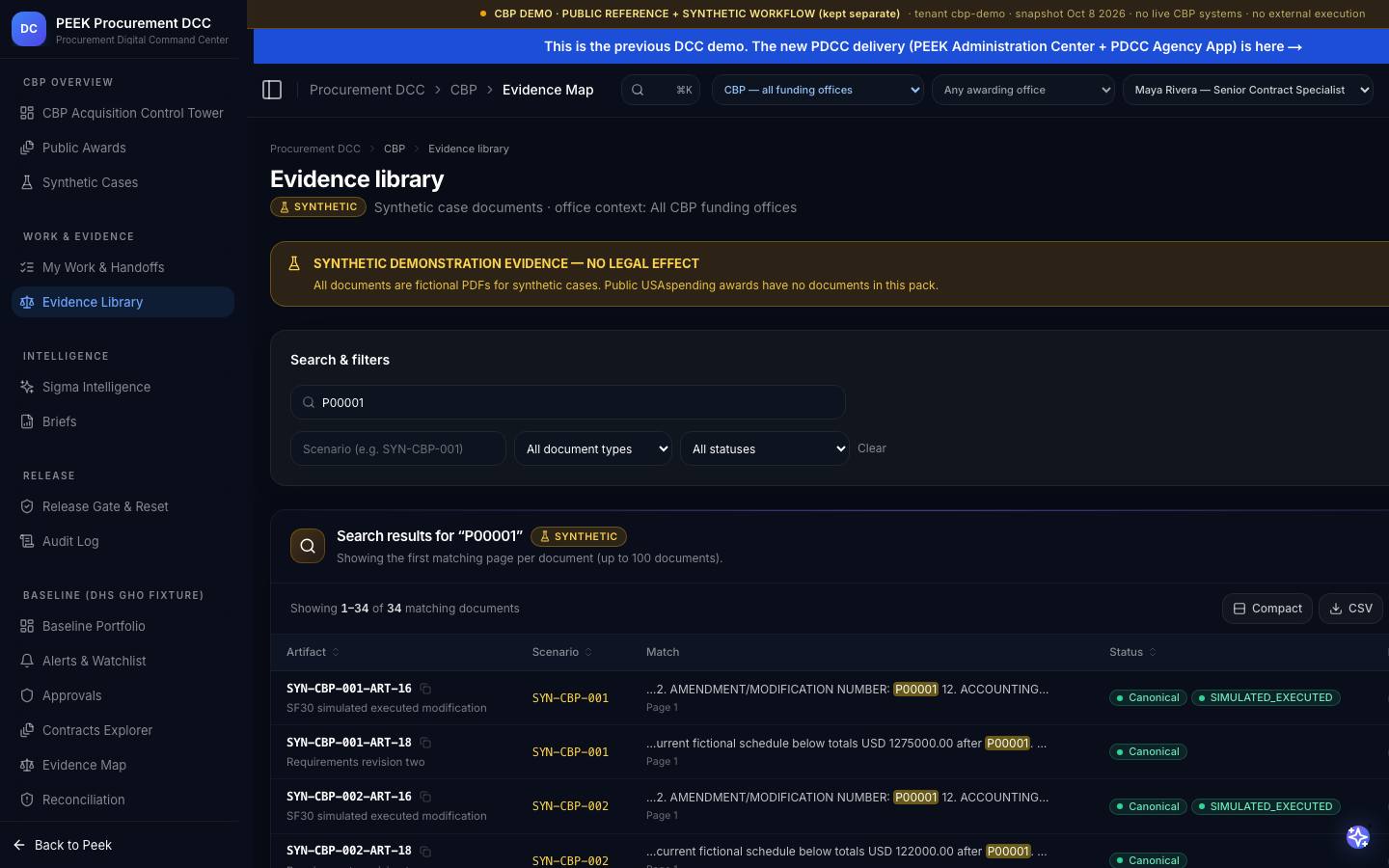
Task: Copy artifact ID SYN-CBP-001-ART-18
Action: tap(425, 743)
